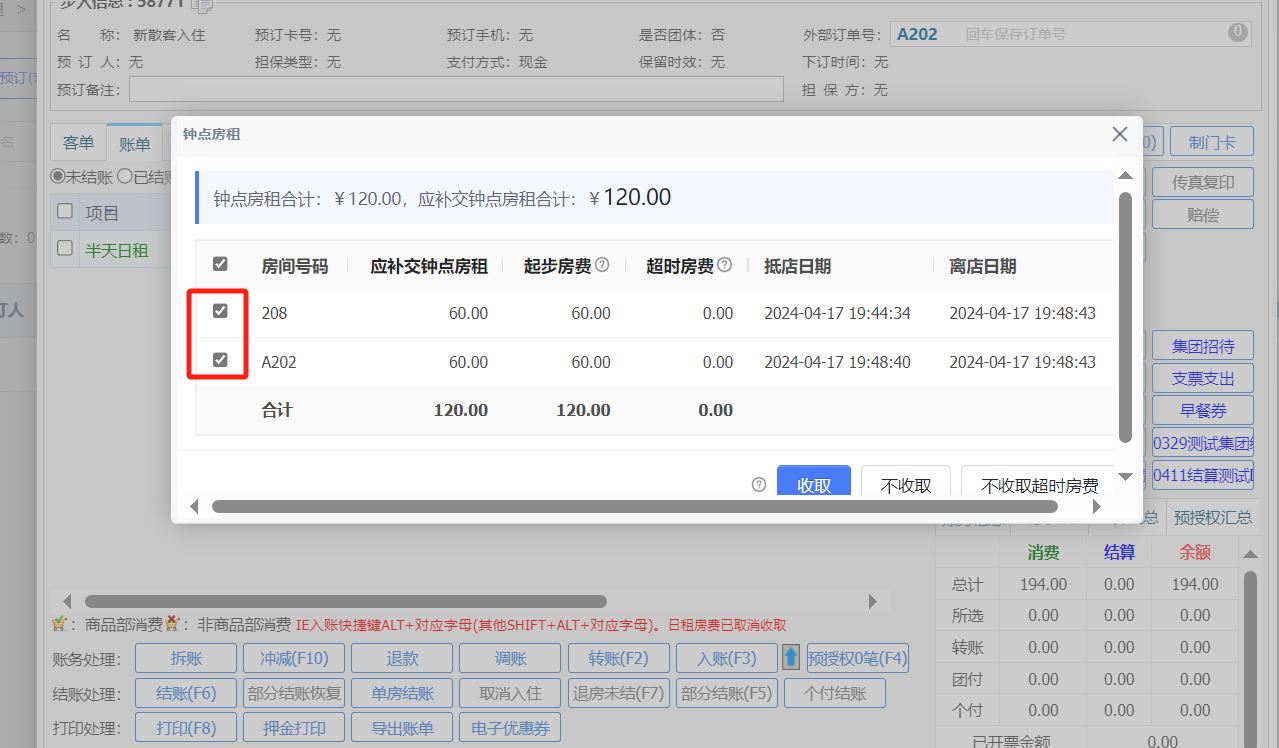Click the 转账(F2) button
Viewport: 1279px width, 748px height.
pos(618,658)
